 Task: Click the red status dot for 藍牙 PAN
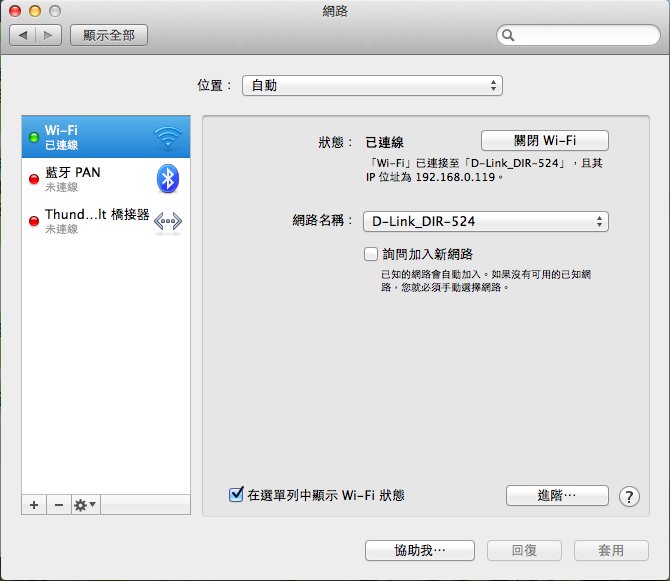[34, 179]
